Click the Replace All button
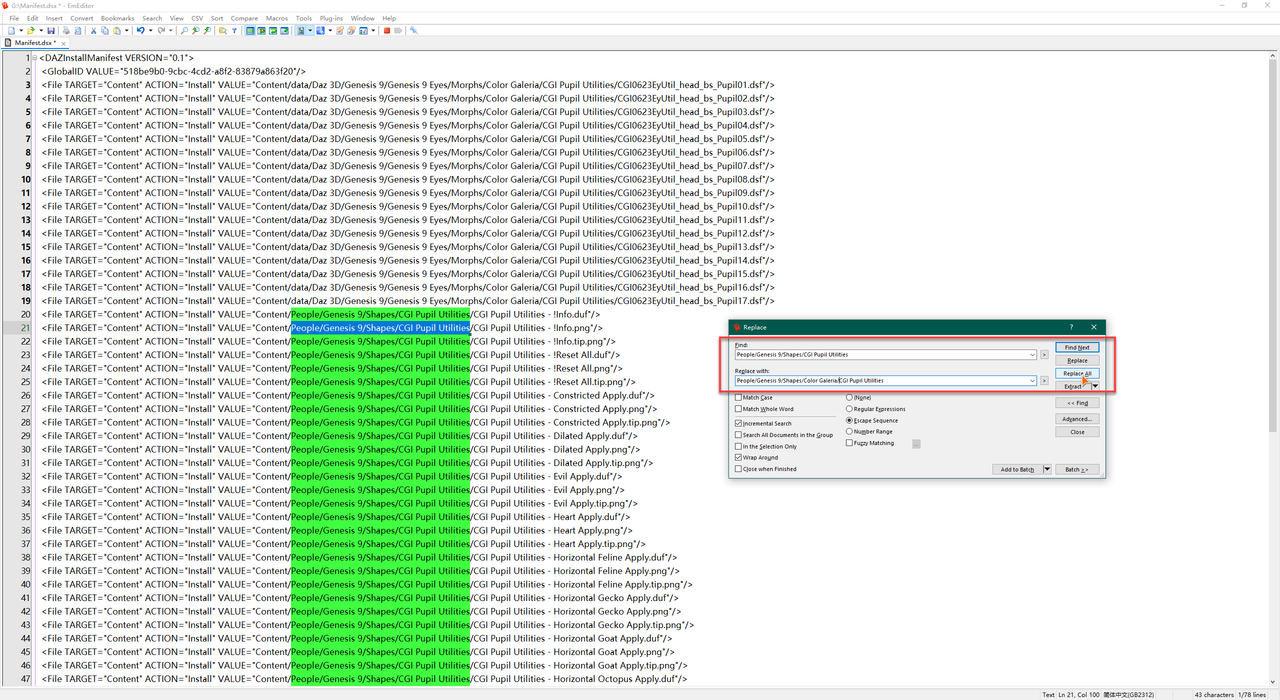This screenshot has width=1280, height=700. click(1077, 374)
